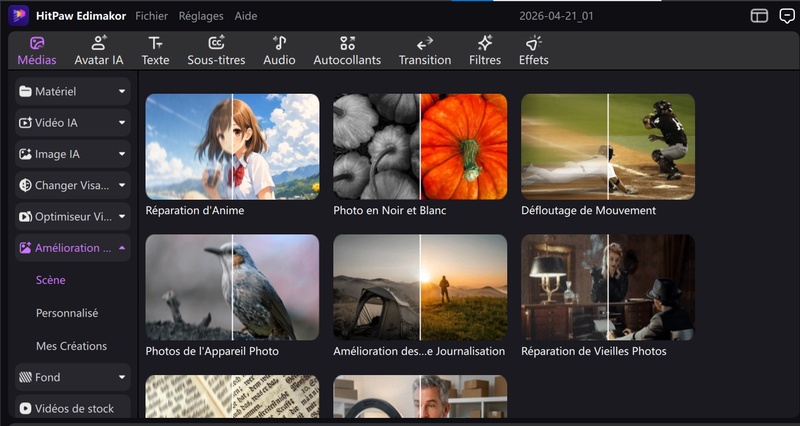Open Mes Créations sub-item
The width and height of the screenshot is (800, 426).
(71, 346)
